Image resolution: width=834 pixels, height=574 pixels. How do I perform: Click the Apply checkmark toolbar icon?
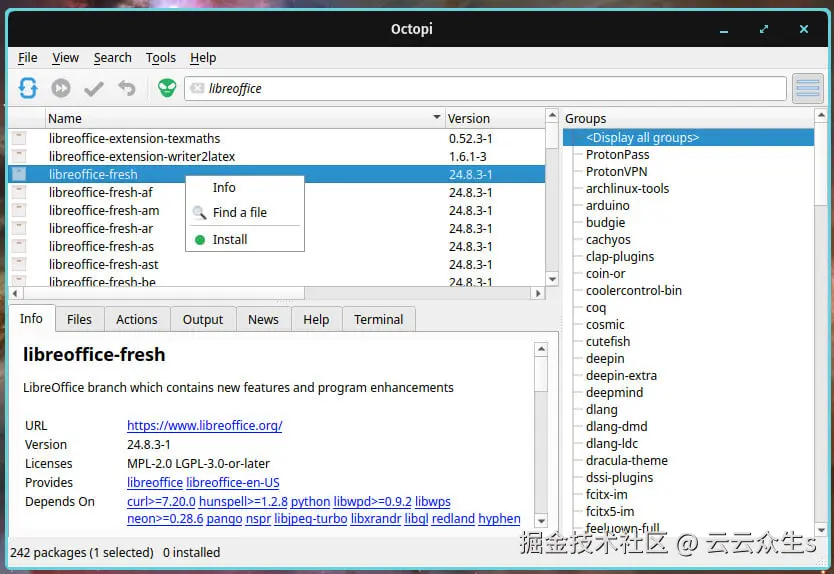click(94, 88)
